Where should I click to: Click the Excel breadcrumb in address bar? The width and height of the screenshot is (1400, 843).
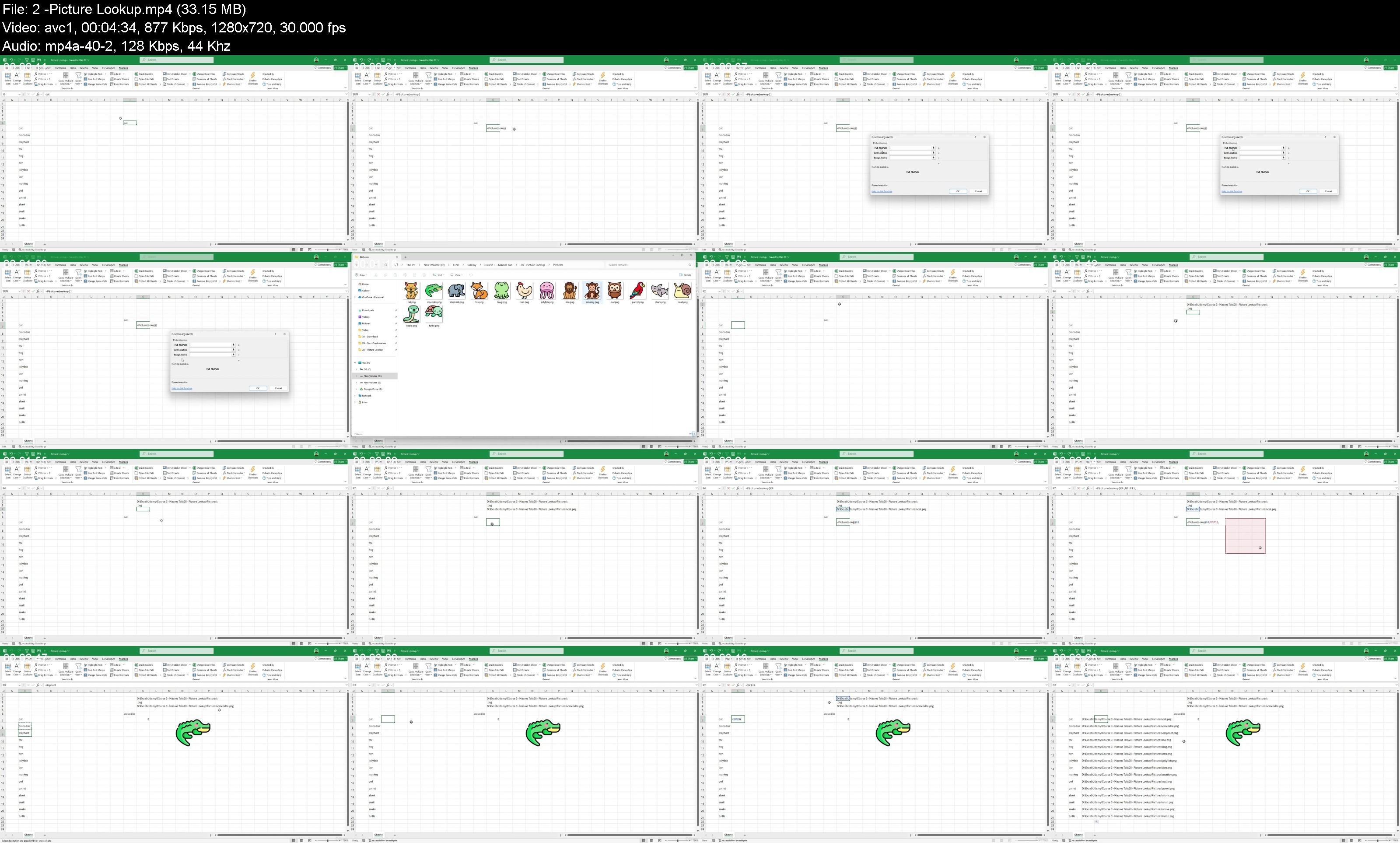point(456,265)
